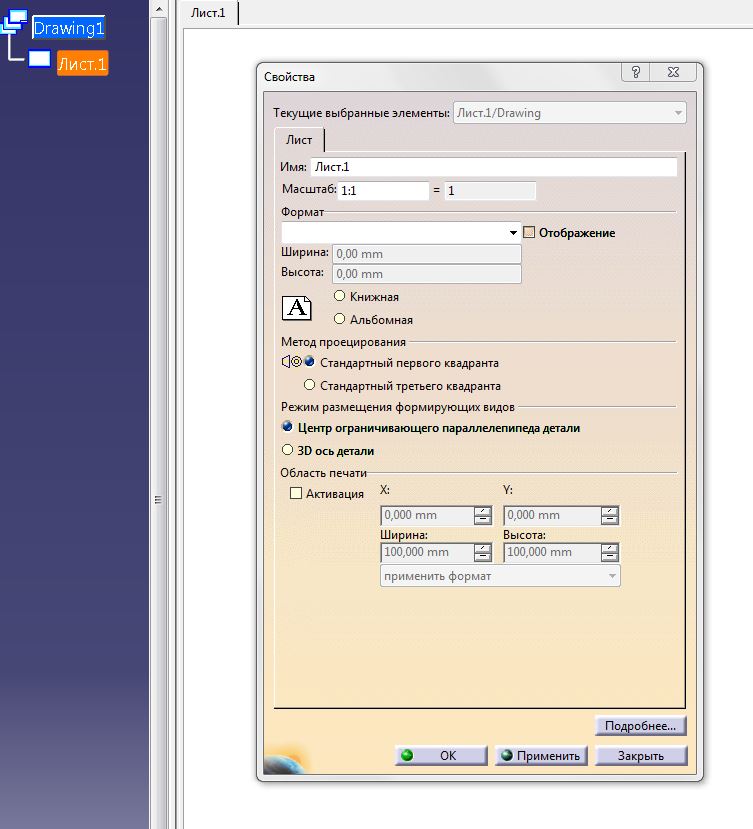Click the format Высота field showing 0,00 mm
This screenshot has width=753, height=829.
click(x=427, y=274)
